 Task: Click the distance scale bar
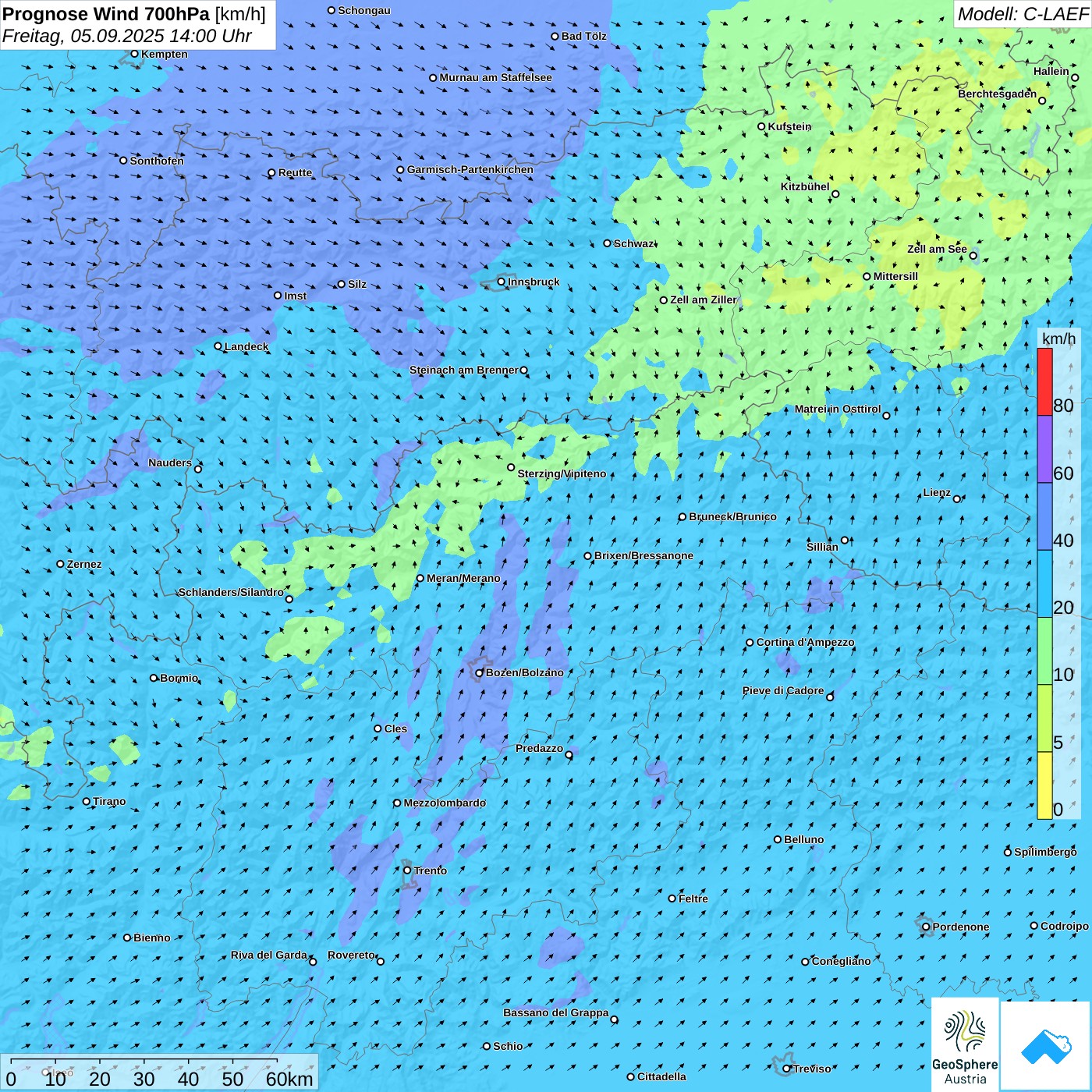[159, 1072]
